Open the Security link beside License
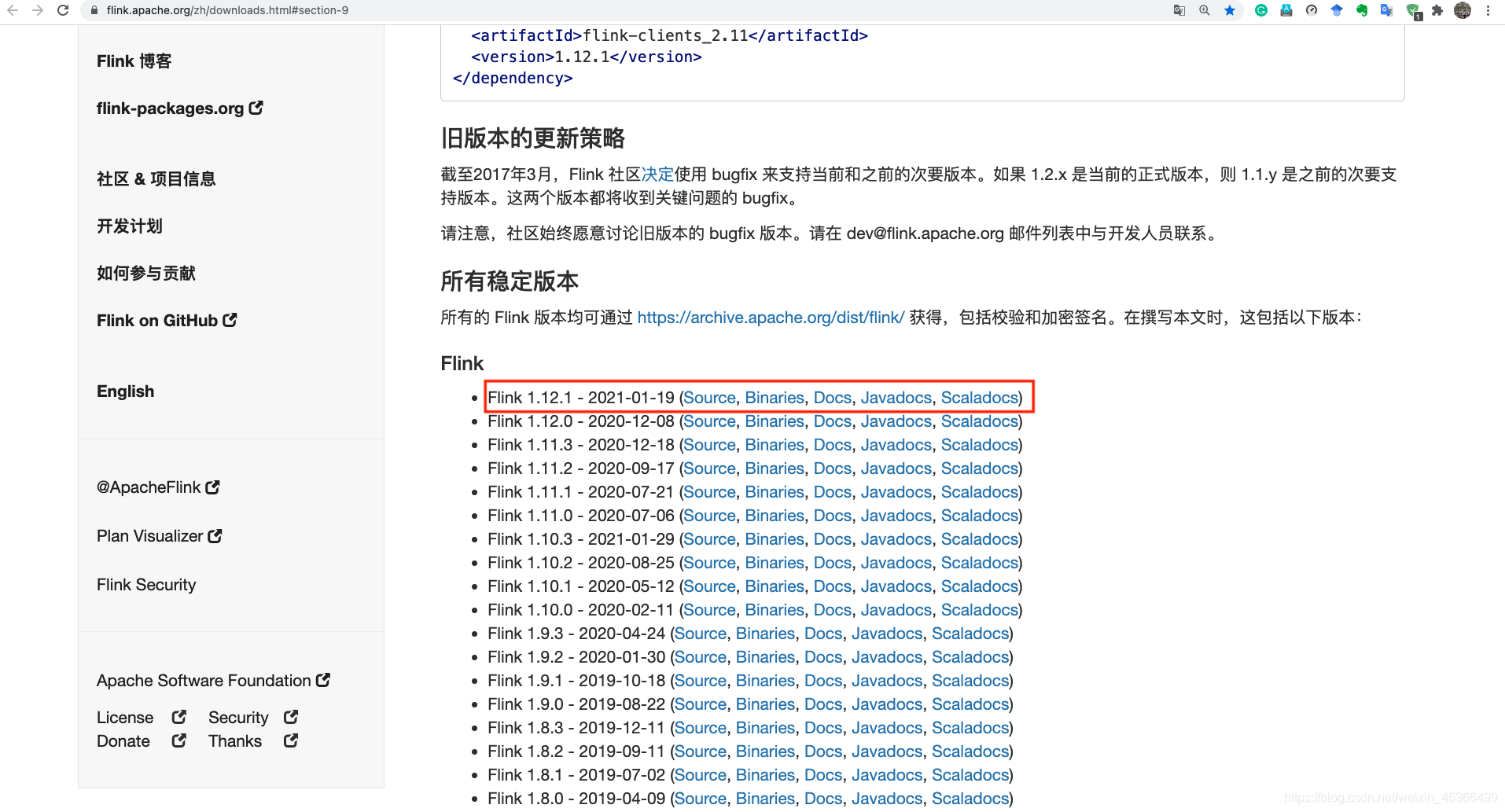The width and height of the screenshot is (1505, 812). coord(238,718)
